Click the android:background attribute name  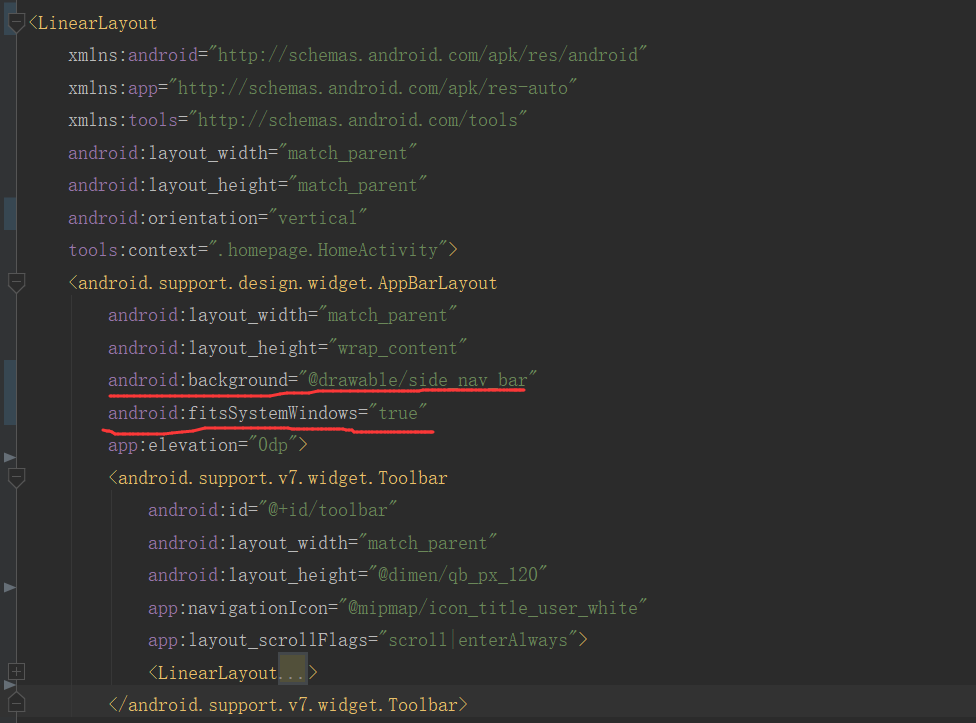point(198,380)
